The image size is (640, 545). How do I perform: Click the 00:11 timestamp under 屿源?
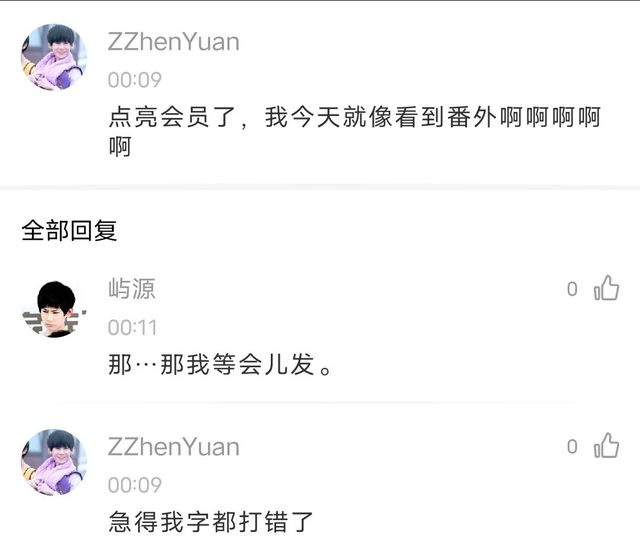pos(133,327)
